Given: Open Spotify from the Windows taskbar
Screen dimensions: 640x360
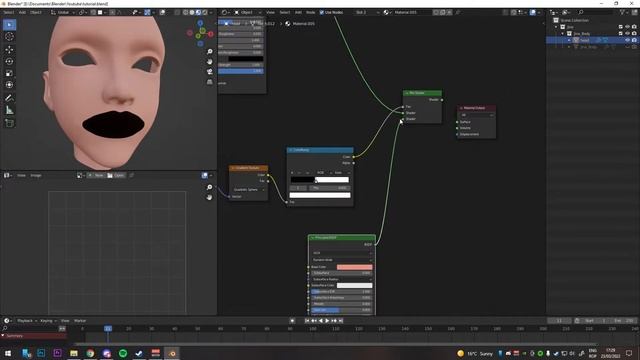Looking at the screenshot, I should coord(123,353).
